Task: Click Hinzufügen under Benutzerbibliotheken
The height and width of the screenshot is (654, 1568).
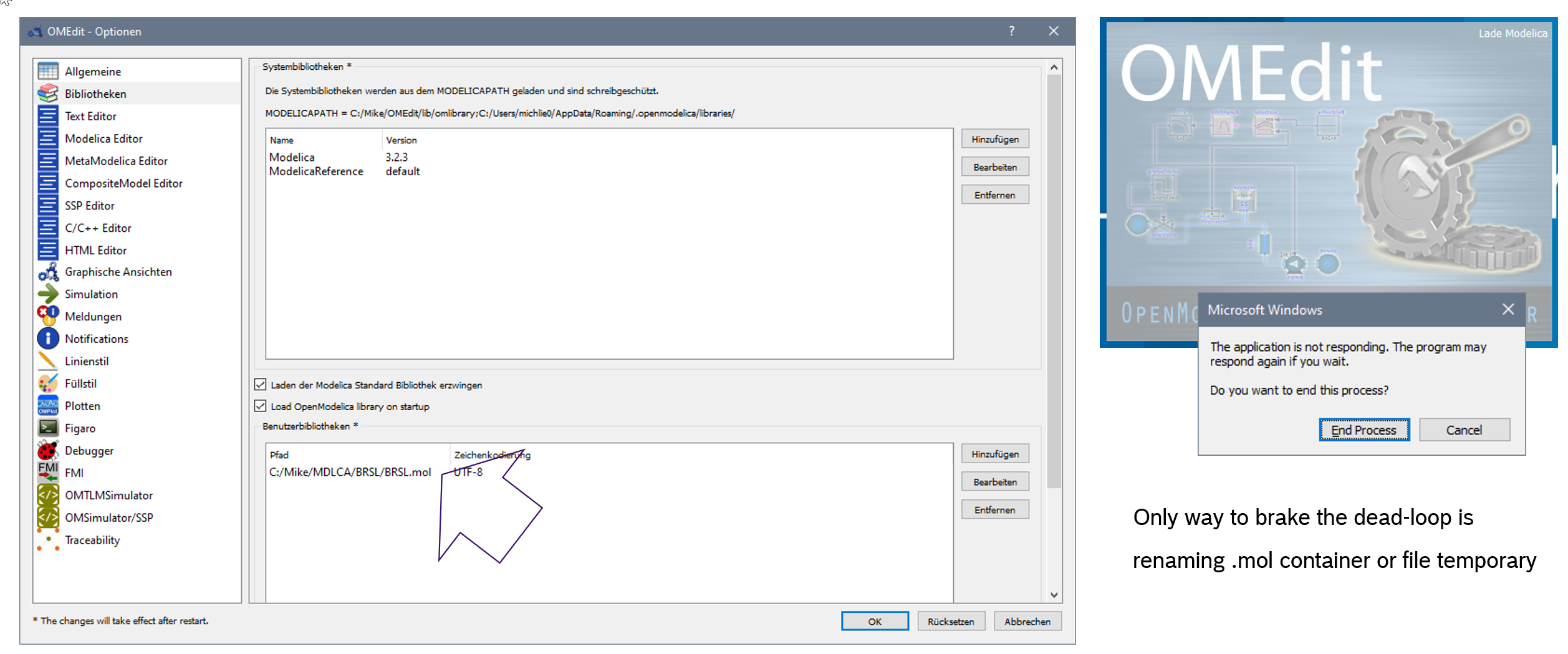Action: tap(995, 453)
